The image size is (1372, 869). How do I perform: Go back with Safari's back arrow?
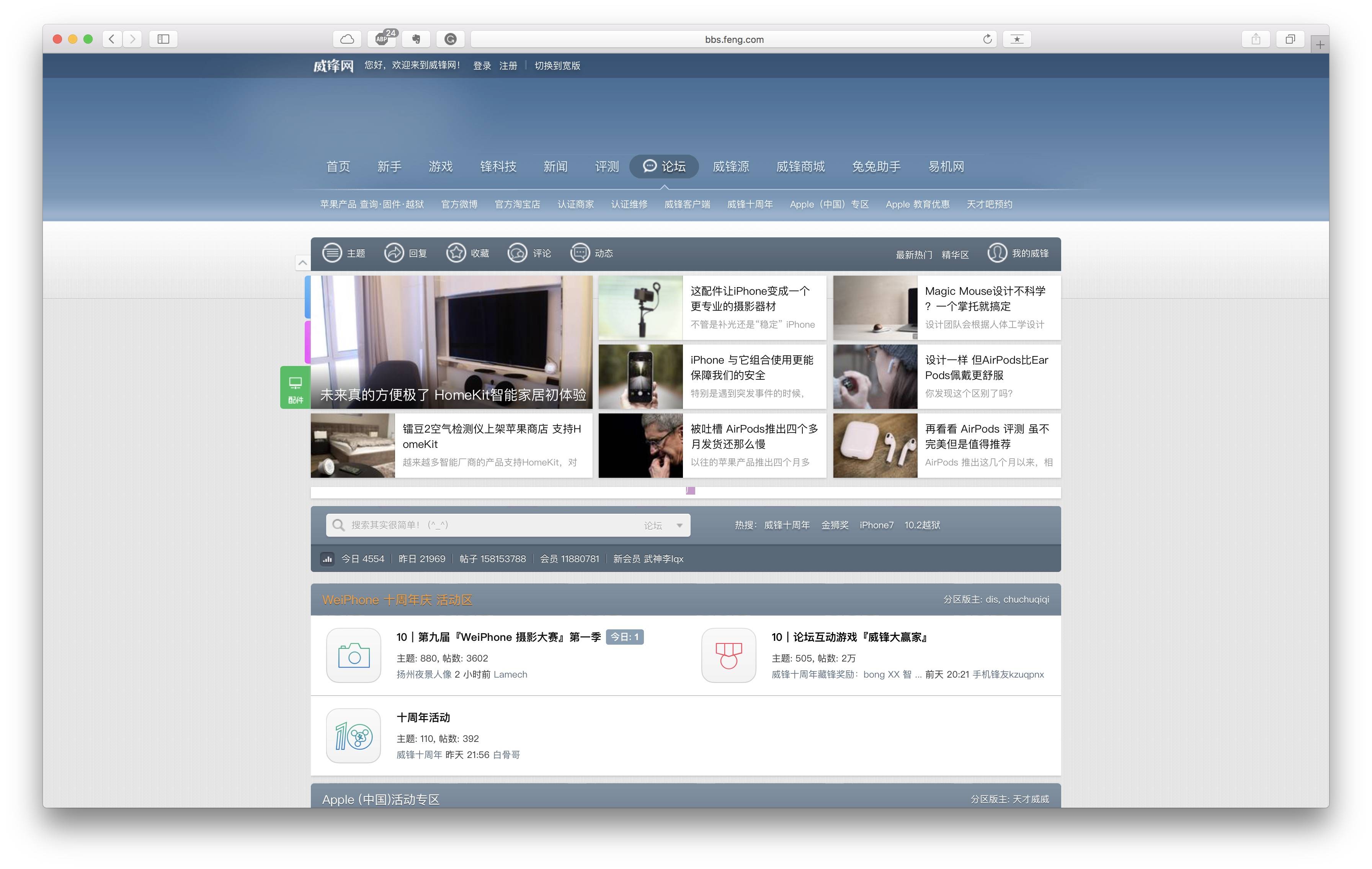pyautogui.click(x=112, y=39)
